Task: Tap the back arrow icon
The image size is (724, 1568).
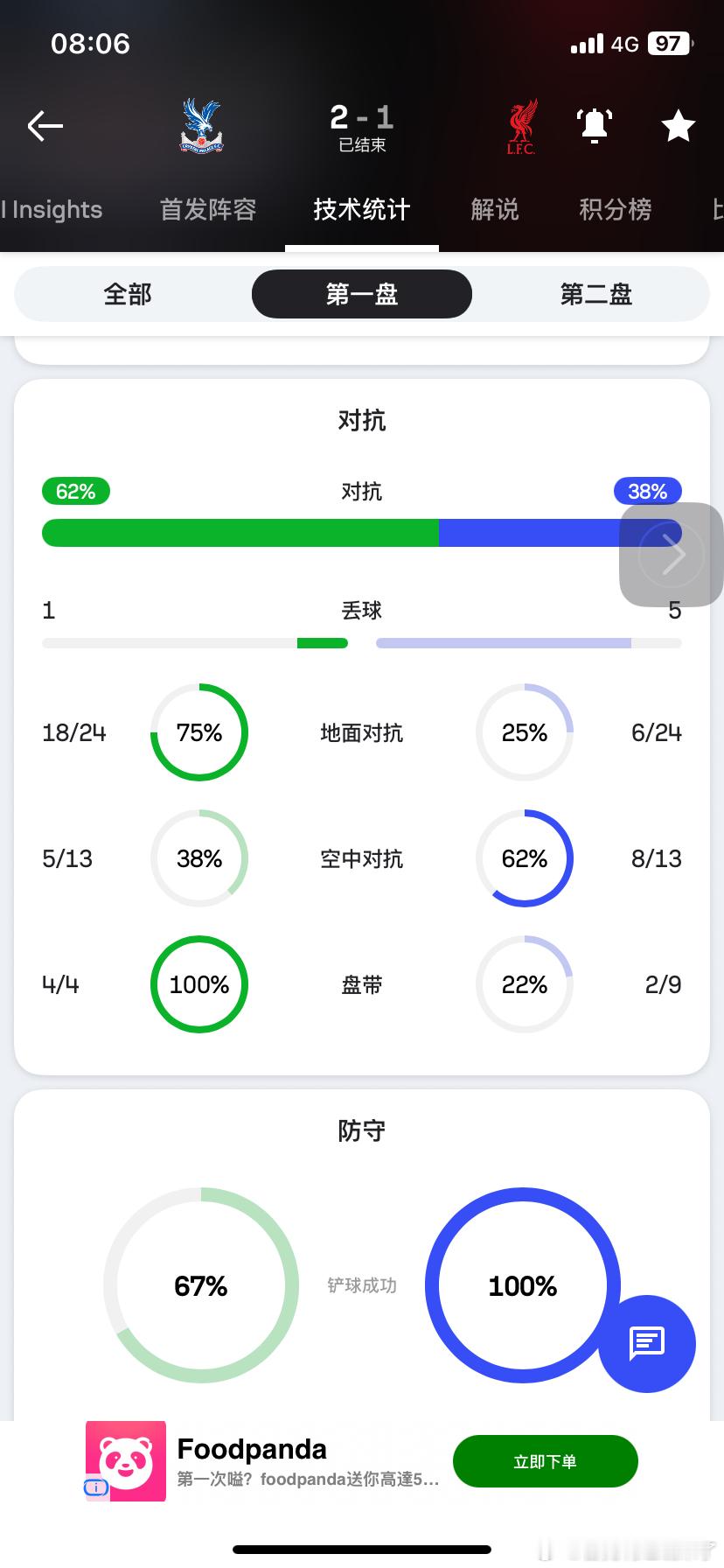Action: tap(45, 126)
